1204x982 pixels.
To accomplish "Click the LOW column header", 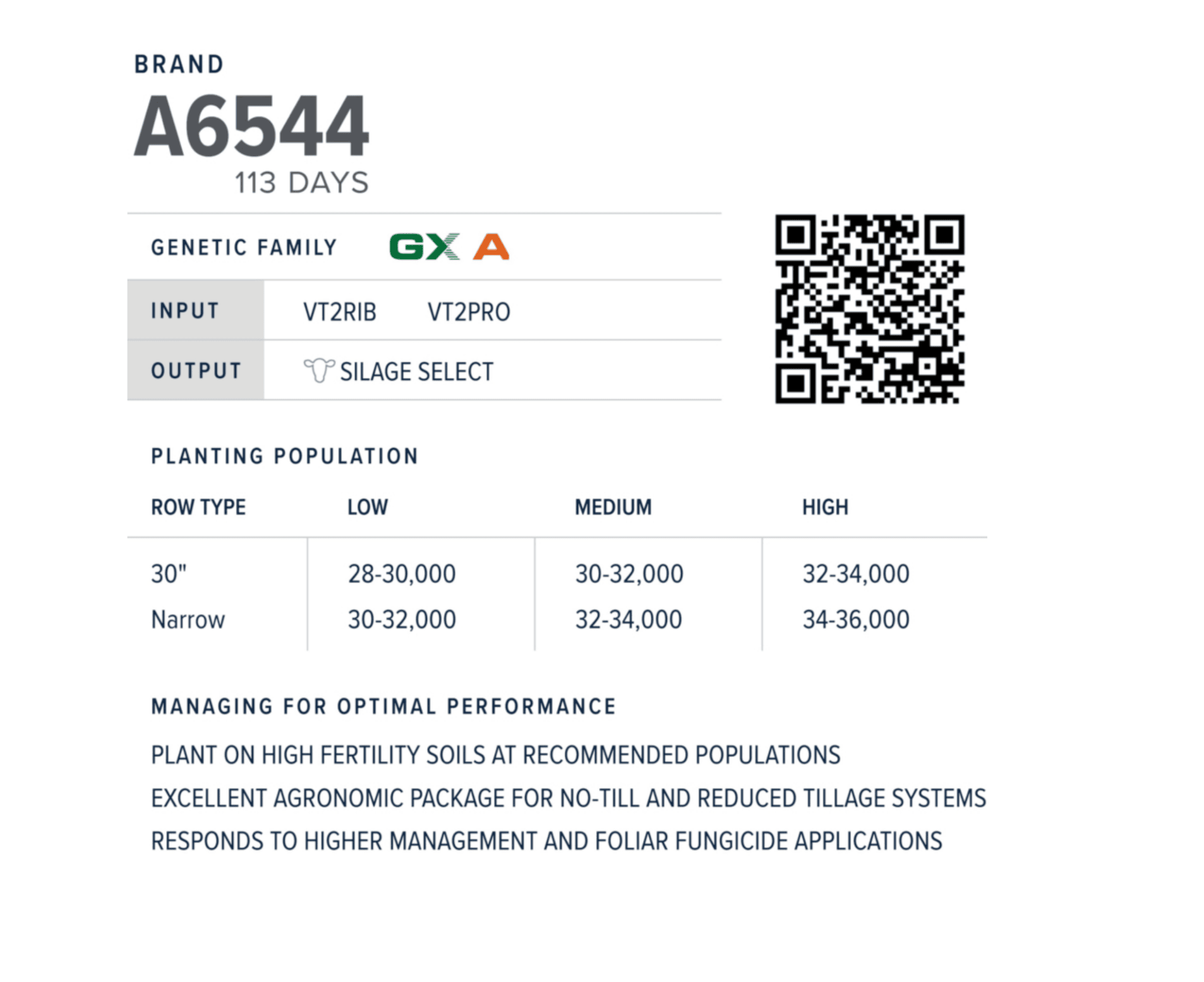I will (x=368, y=507).
